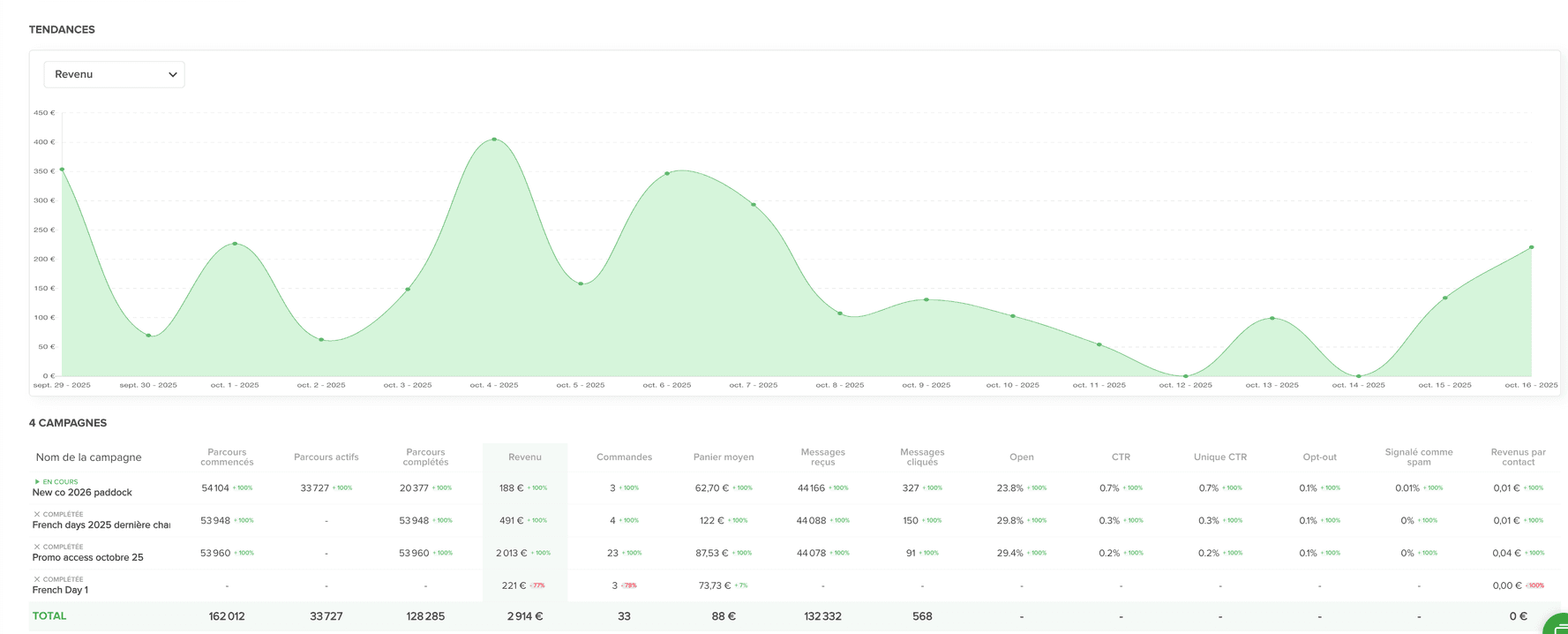This screenshot has height=634, width=1568.
Task: Sort by the Opt-out column header
Action: [x=1319, y=457]
